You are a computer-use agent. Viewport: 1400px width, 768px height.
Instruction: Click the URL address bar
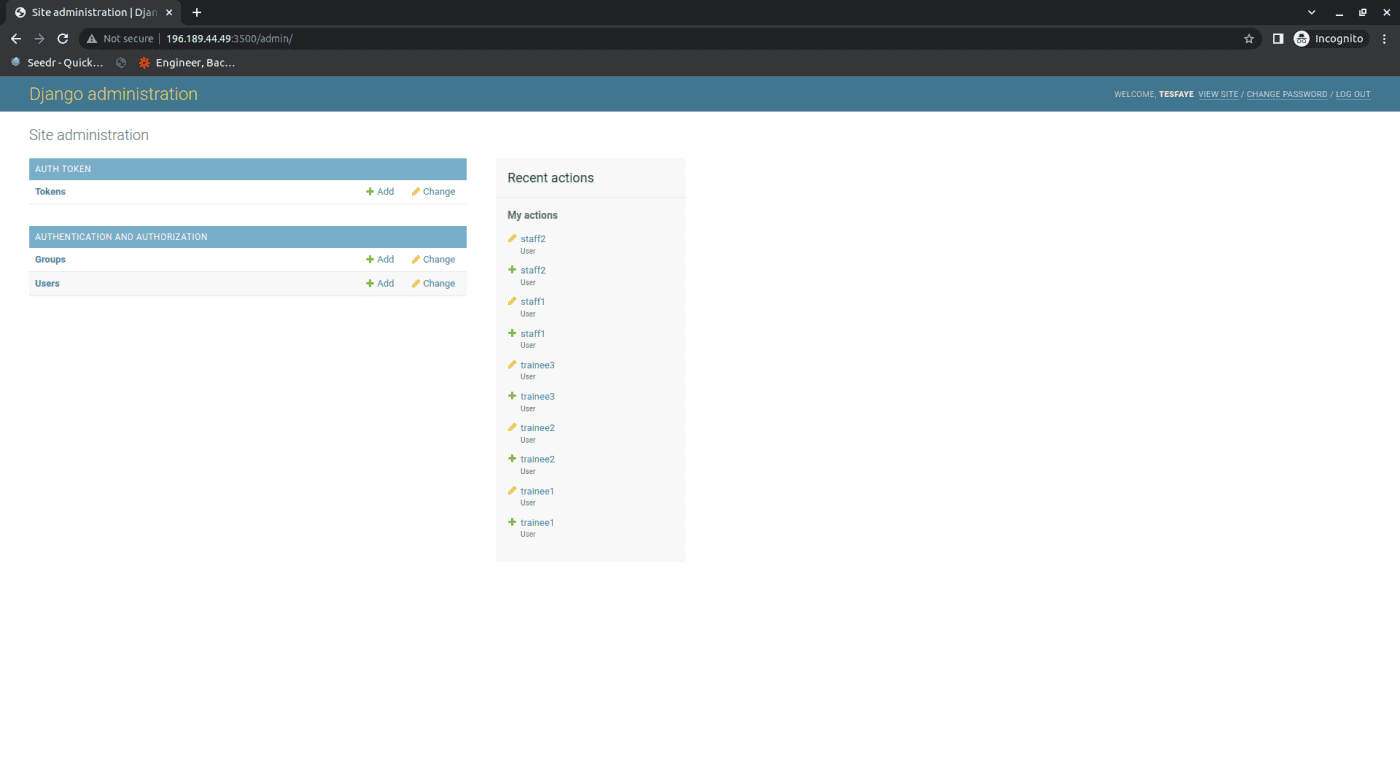pyautogui.click(x=700, y=39)
